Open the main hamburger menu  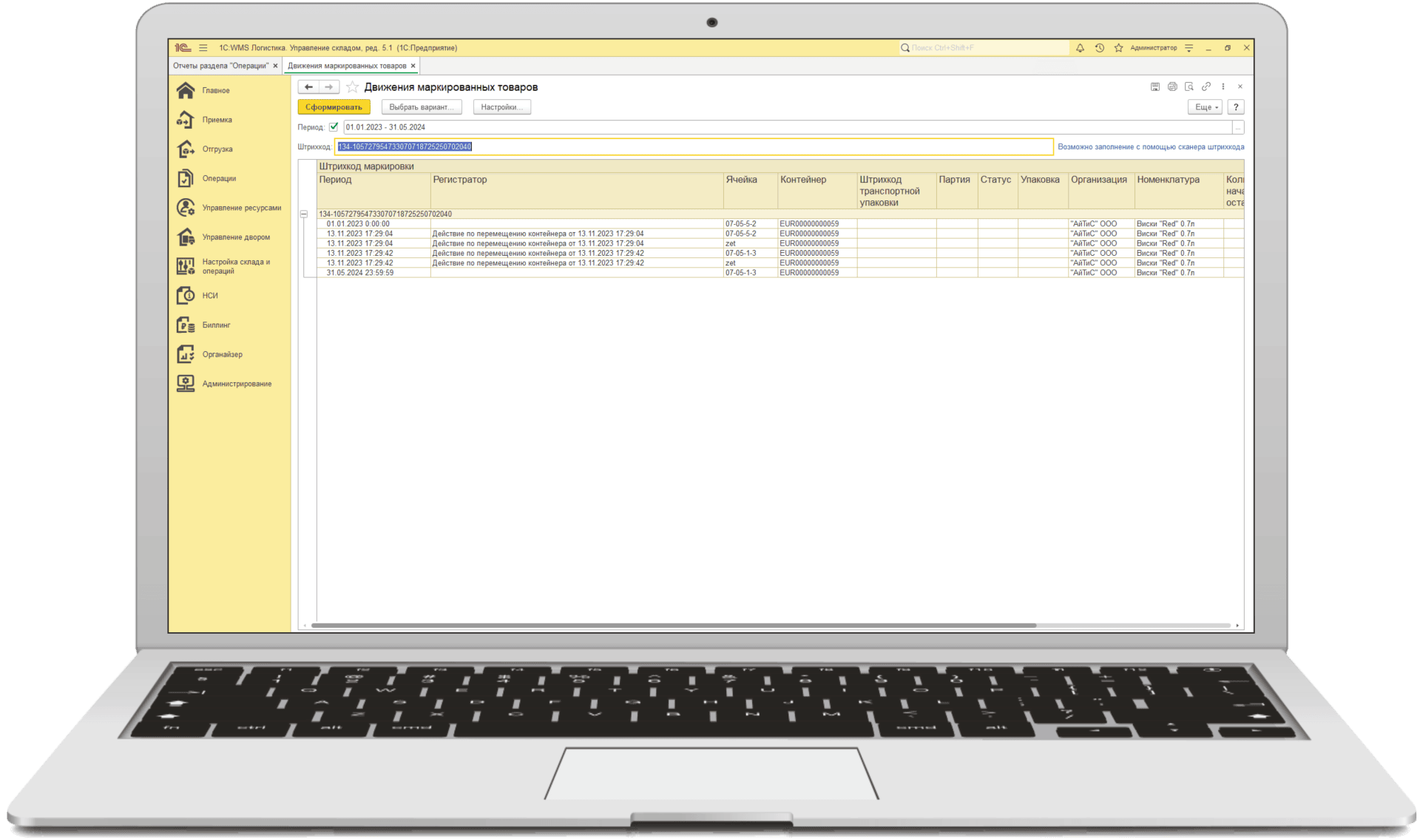203,48
